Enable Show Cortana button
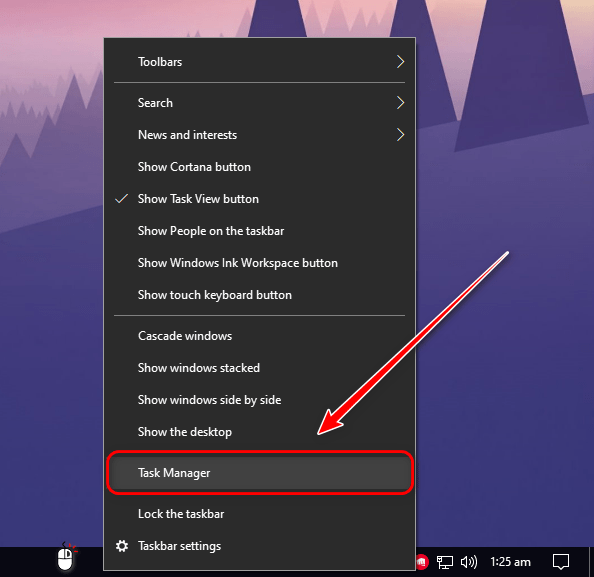This screenshot has width=594, height=577. (259, 167)
